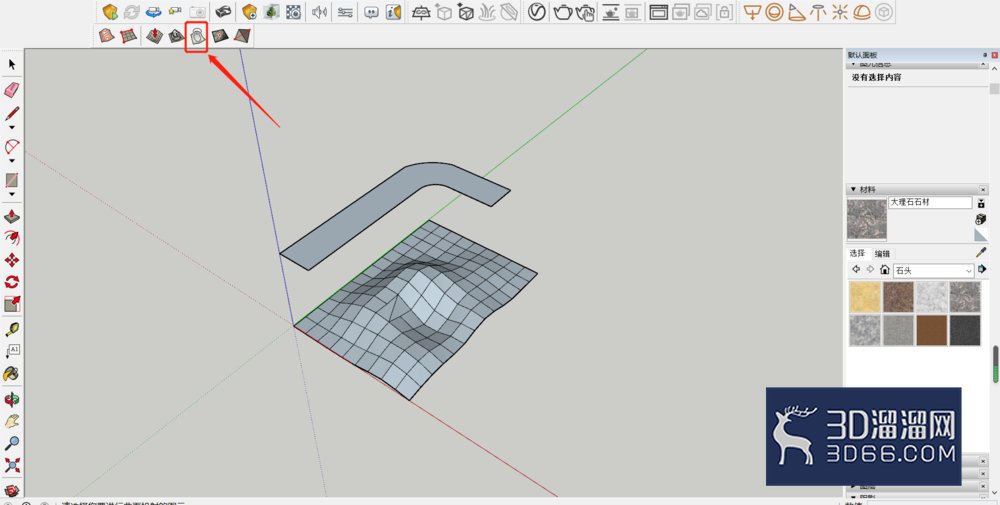The height and width of the screenshot is (505, 1000).
Task: Collapse the 材料 panel
Action: pos(853,189)
